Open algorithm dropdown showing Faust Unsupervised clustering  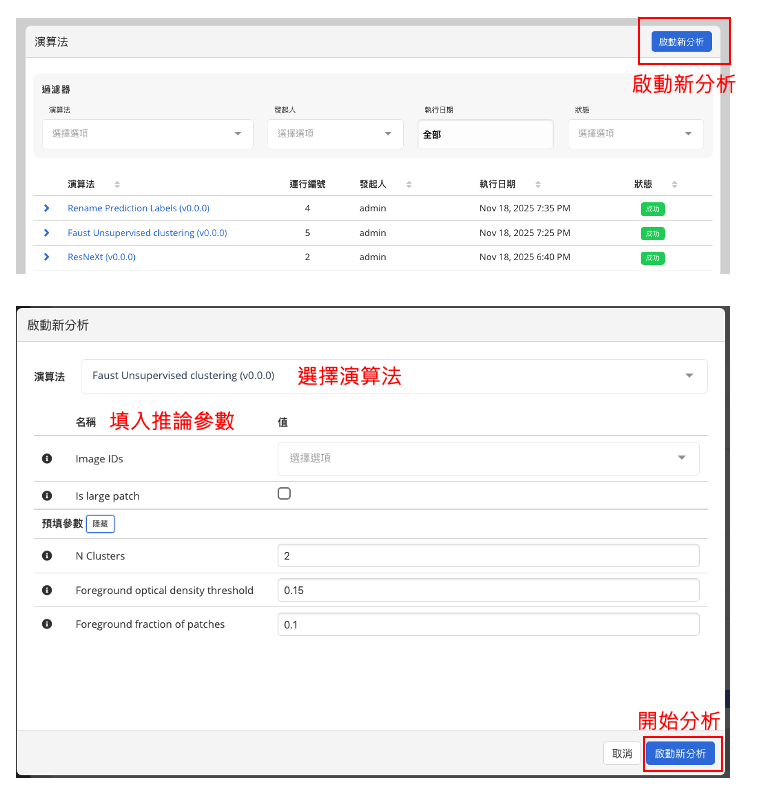[x=393, y=376]
